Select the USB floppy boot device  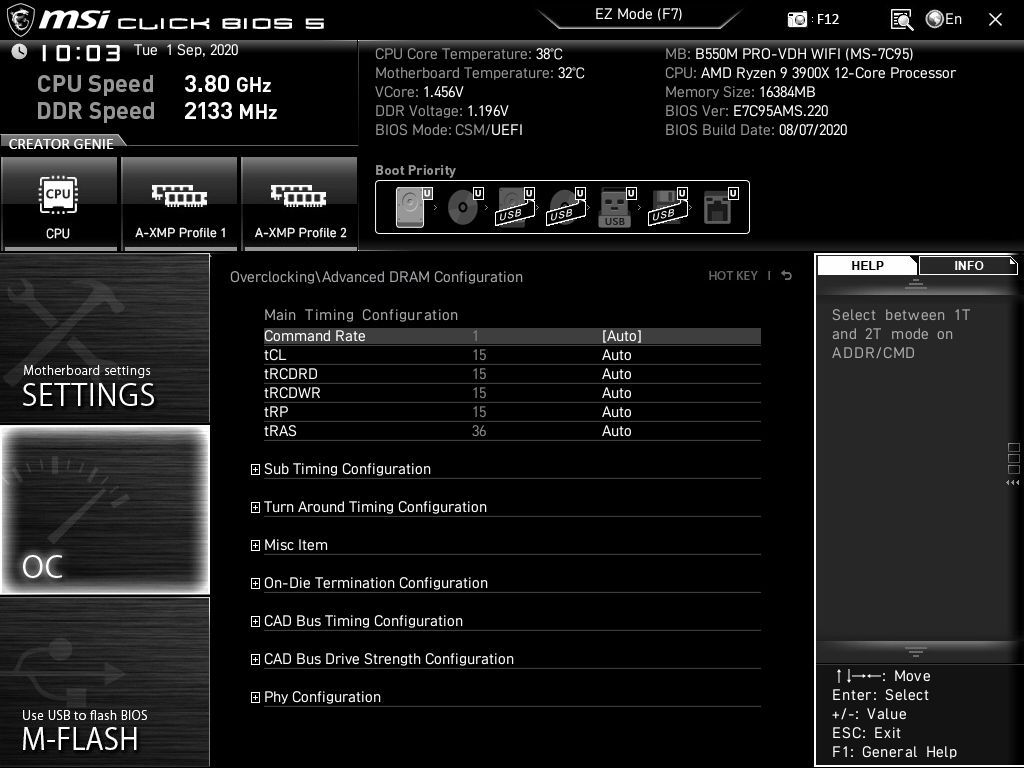point(668,207)
